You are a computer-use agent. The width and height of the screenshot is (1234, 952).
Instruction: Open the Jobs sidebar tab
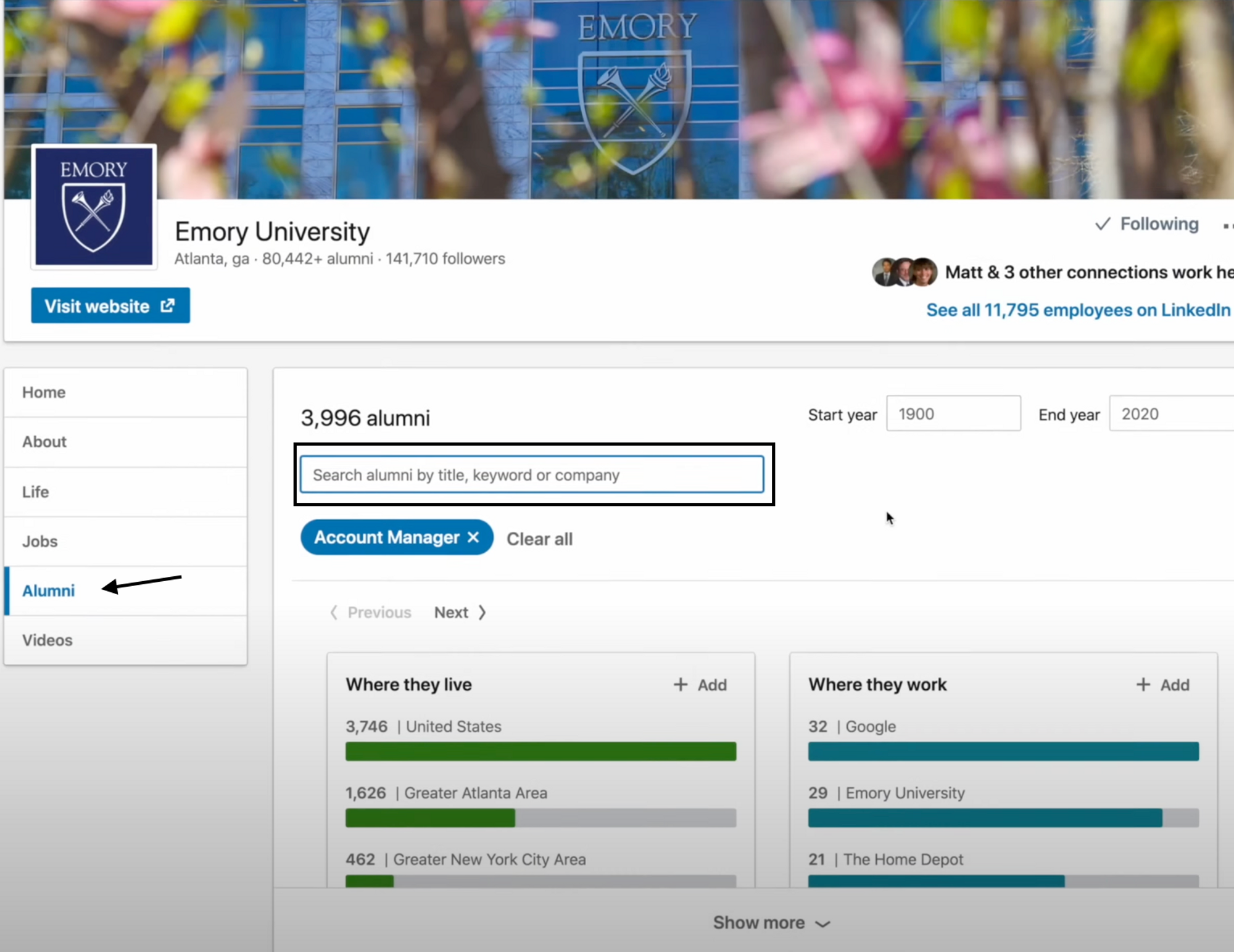tap(40, 541)
